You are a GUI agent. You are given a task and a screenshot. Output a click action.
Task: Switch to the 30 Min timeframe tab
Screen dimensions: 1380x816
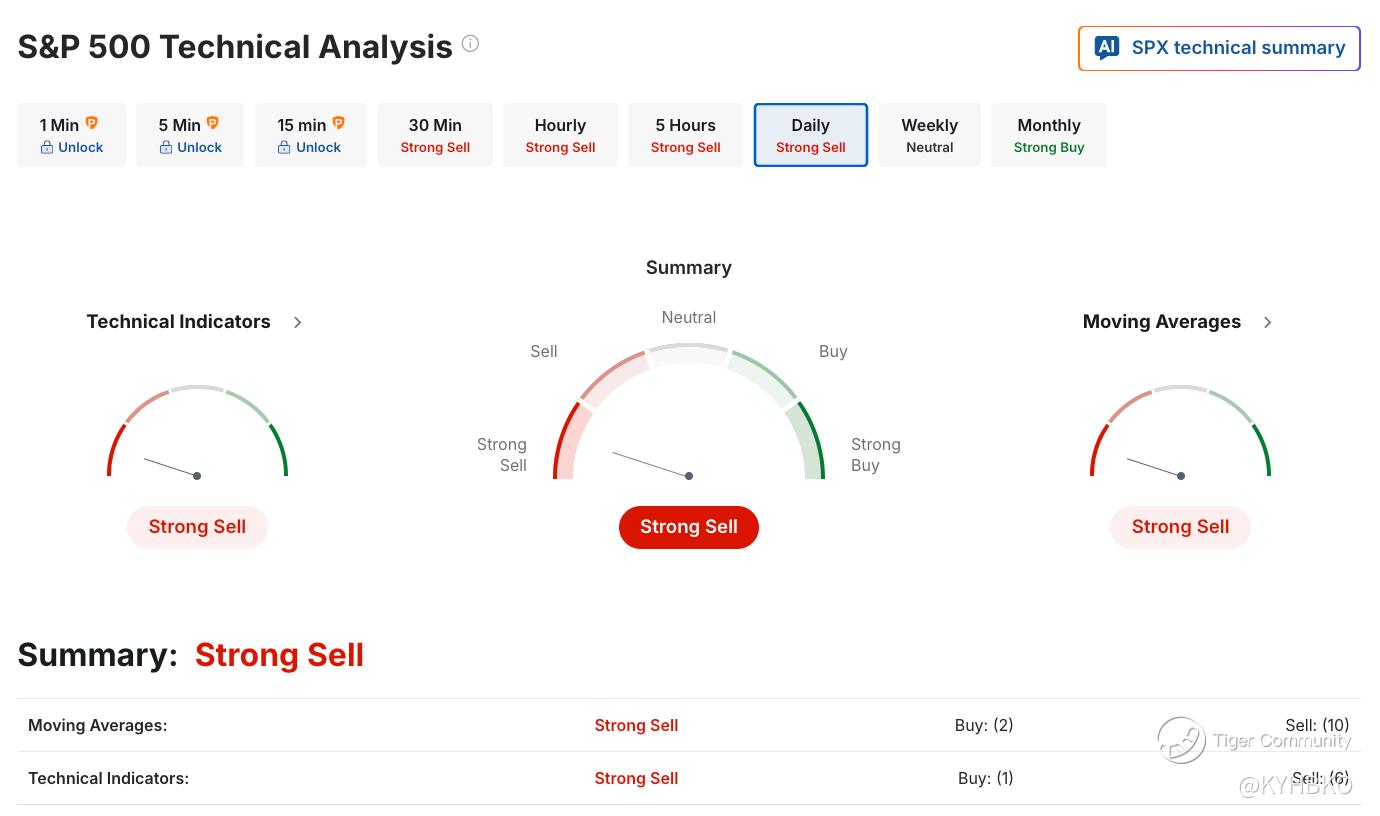click(x=435, y=135)
